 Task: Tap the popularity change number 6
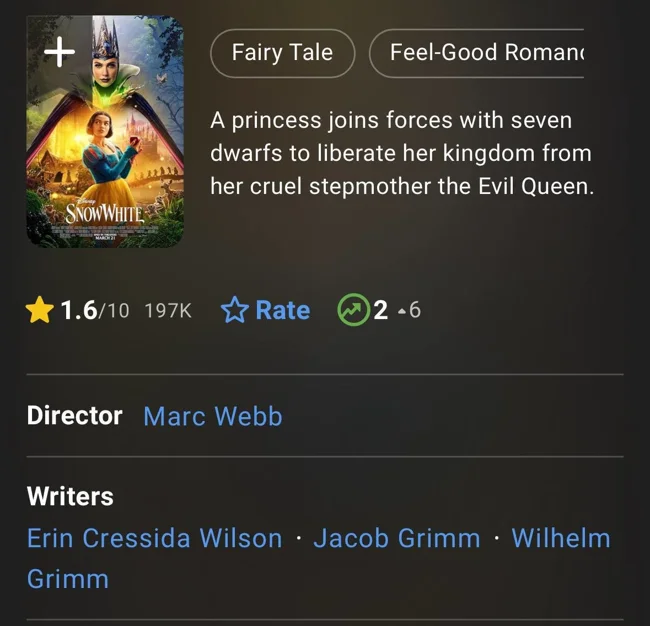click(415, 311)
